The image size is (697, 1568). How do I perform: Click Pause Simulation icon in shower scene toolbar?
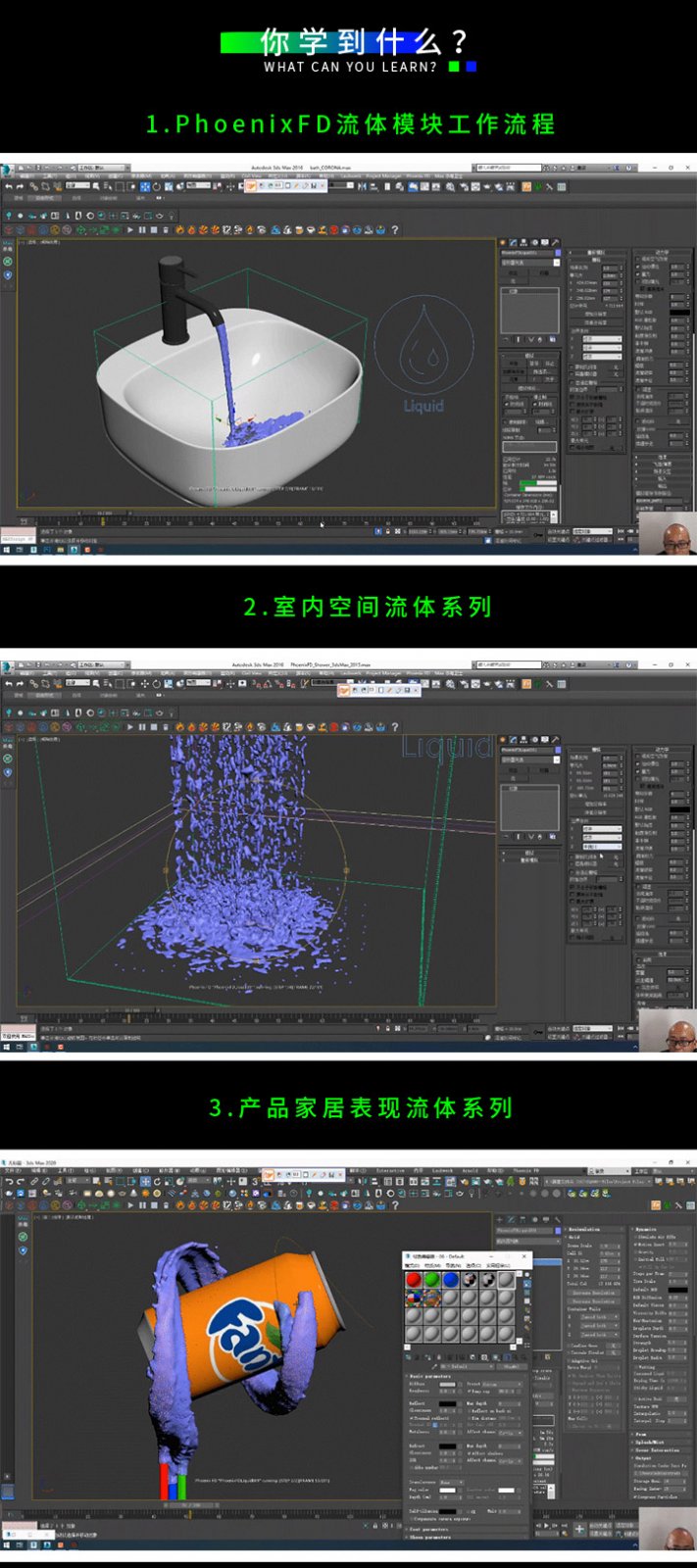tap(142, 727)
